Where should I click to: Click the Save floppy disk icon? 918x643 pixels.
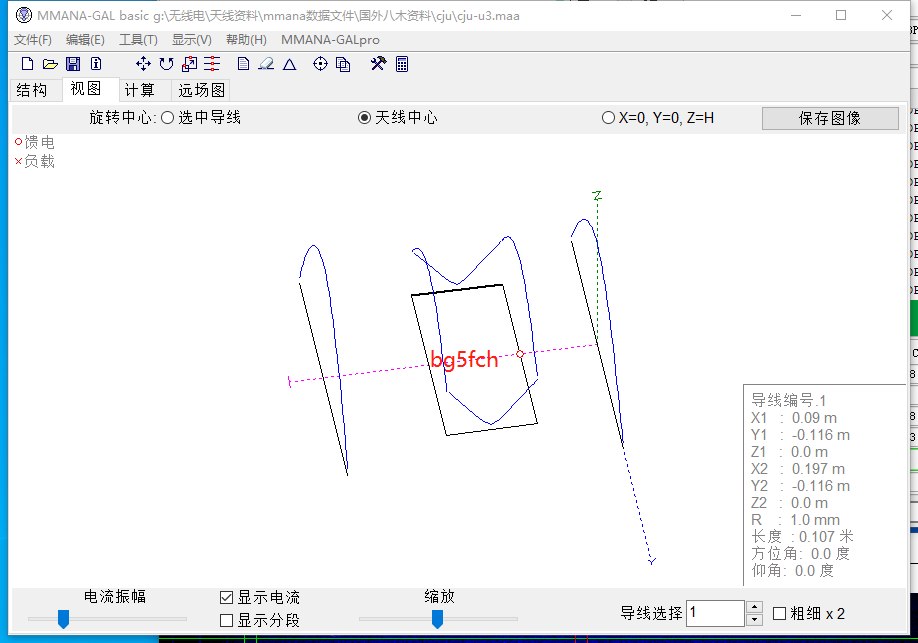73,64
